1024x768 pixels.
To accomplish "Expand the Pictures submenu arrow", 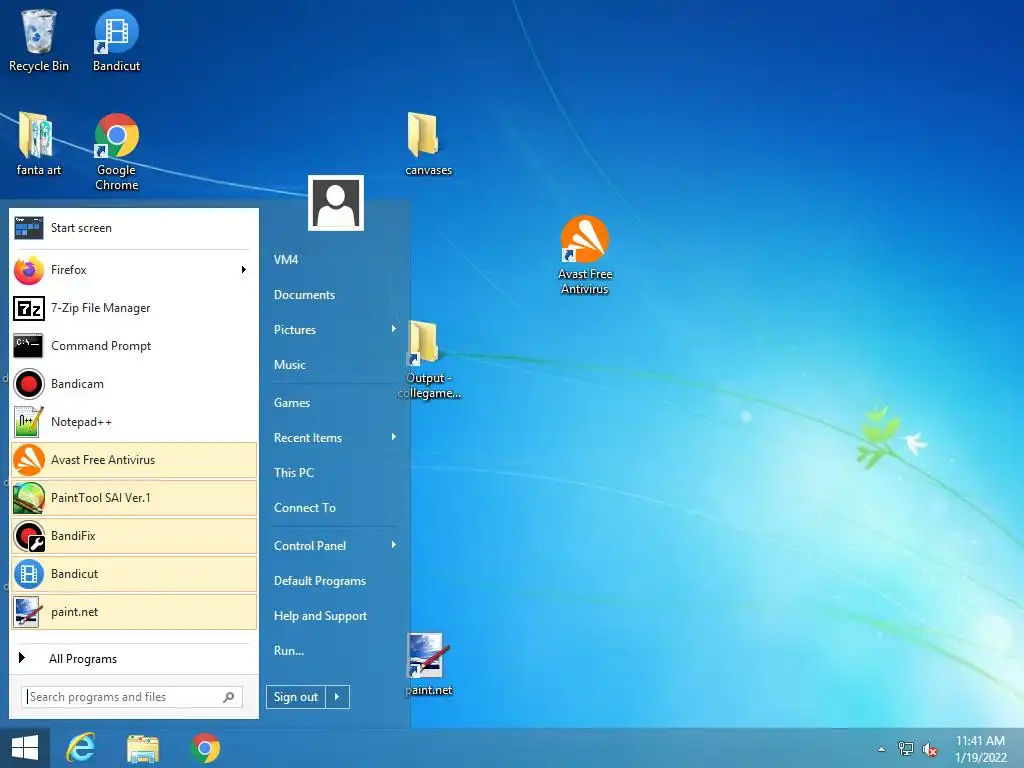I will 394,328.
